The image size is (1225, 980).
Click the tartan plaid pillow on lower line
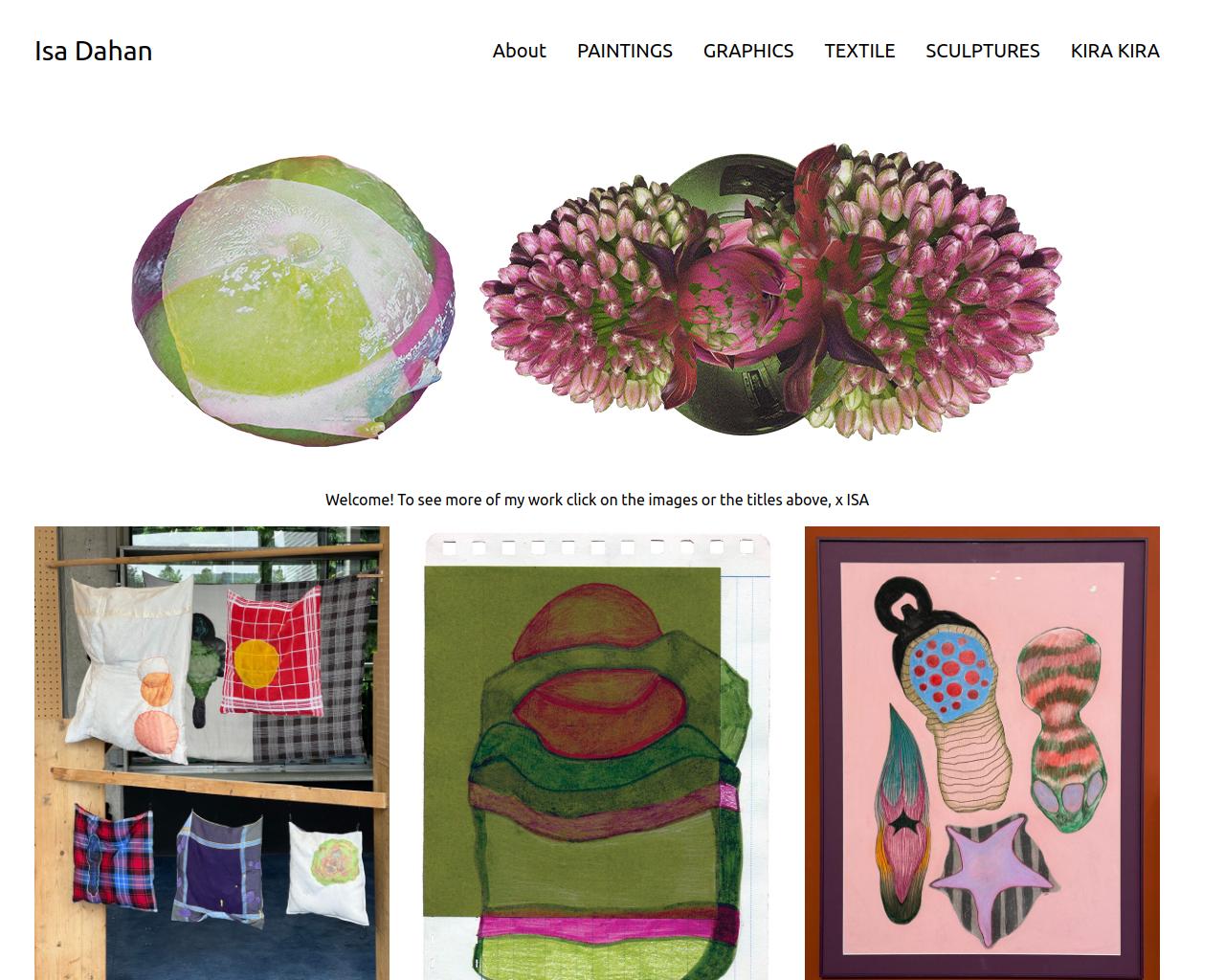click(113, 856)
